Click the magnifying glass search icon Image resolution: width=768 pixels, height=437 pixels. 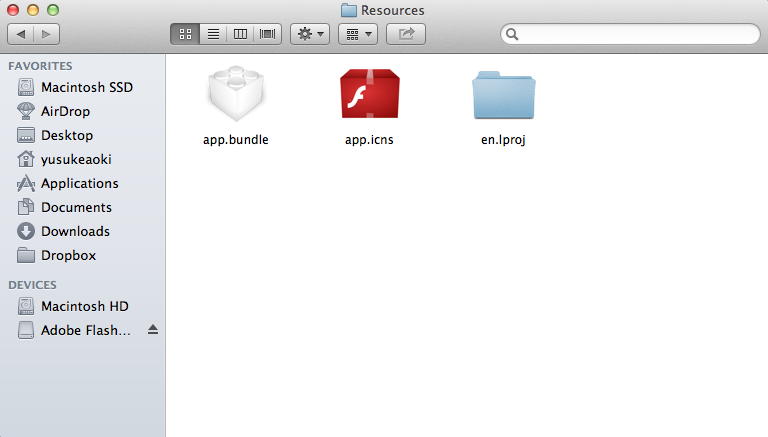[x=512, y=34]
